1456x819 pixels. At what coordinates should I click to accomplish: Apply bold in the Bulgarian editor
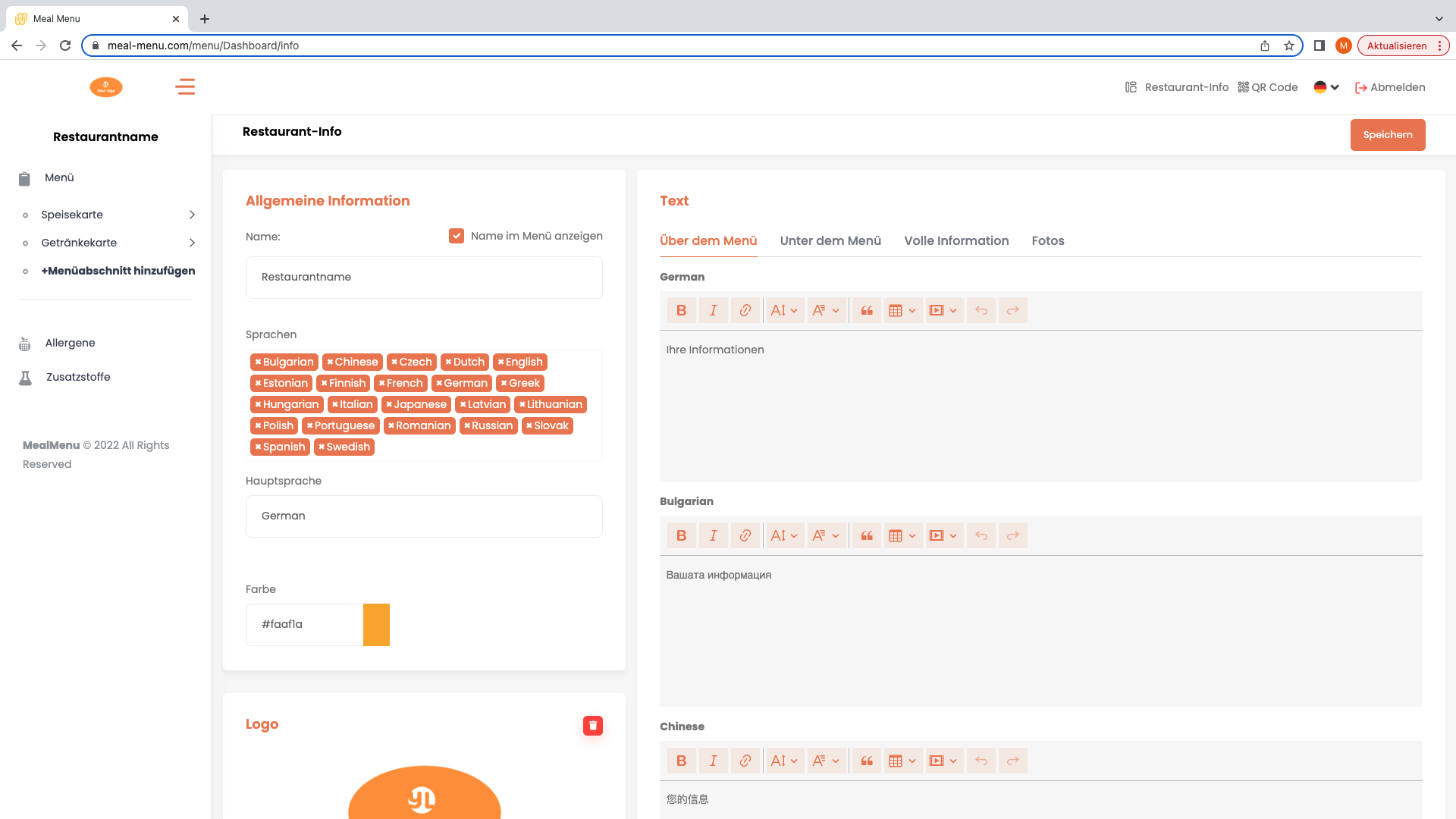click(681, 535)
